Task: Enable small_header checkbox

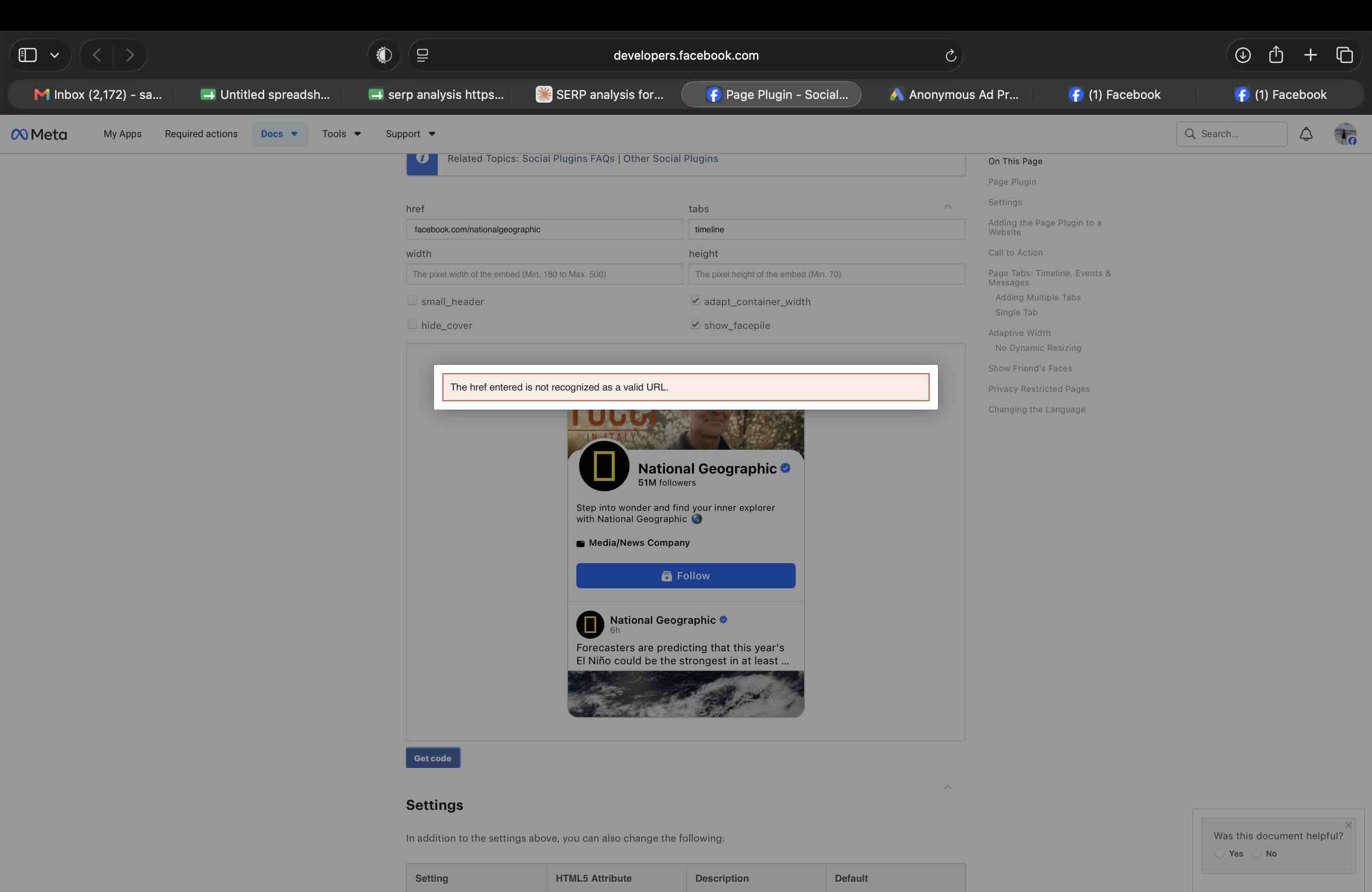Action: click(412, 301)
